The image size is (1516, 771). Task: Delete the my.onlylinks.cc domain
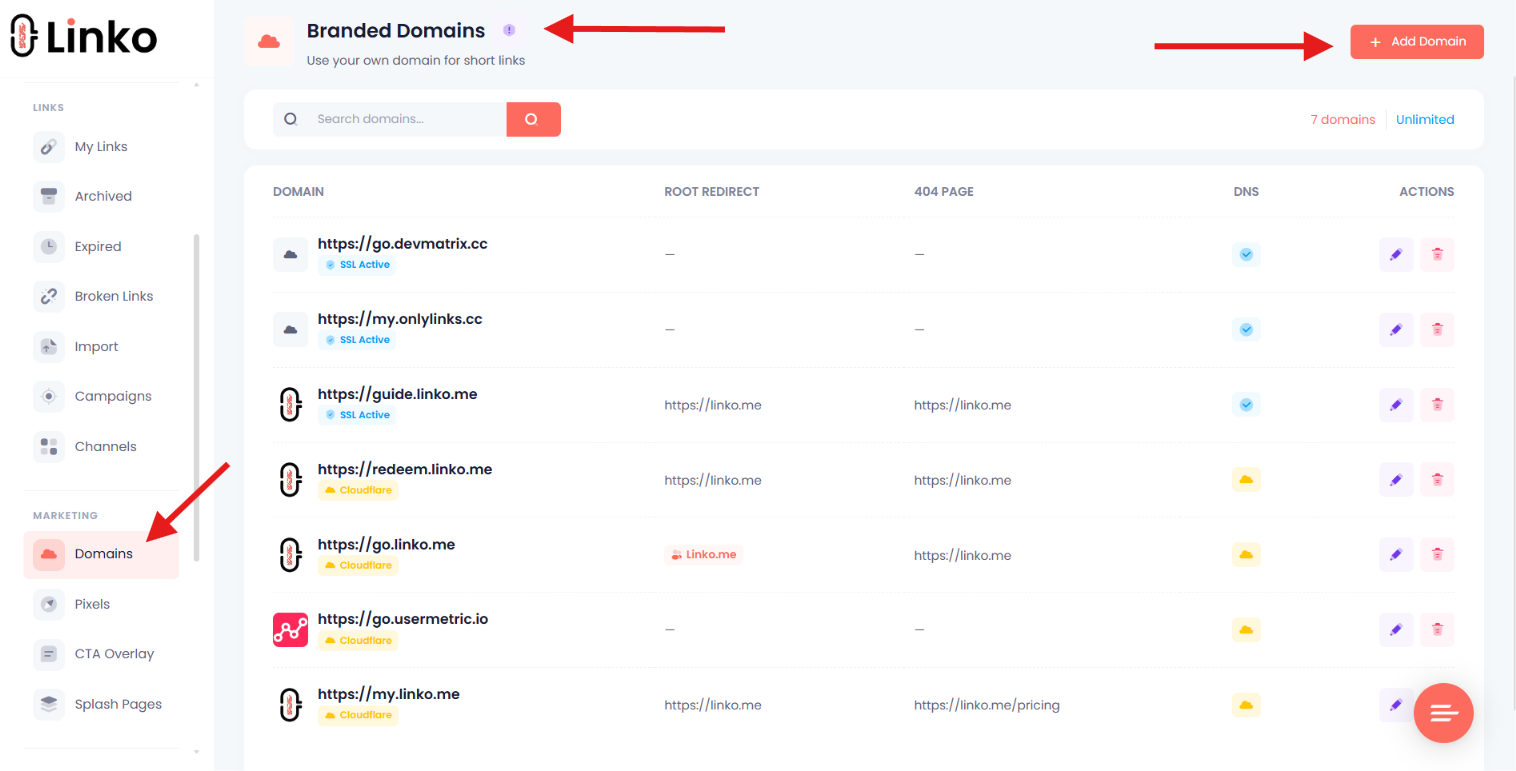(x=1437, y=330)
